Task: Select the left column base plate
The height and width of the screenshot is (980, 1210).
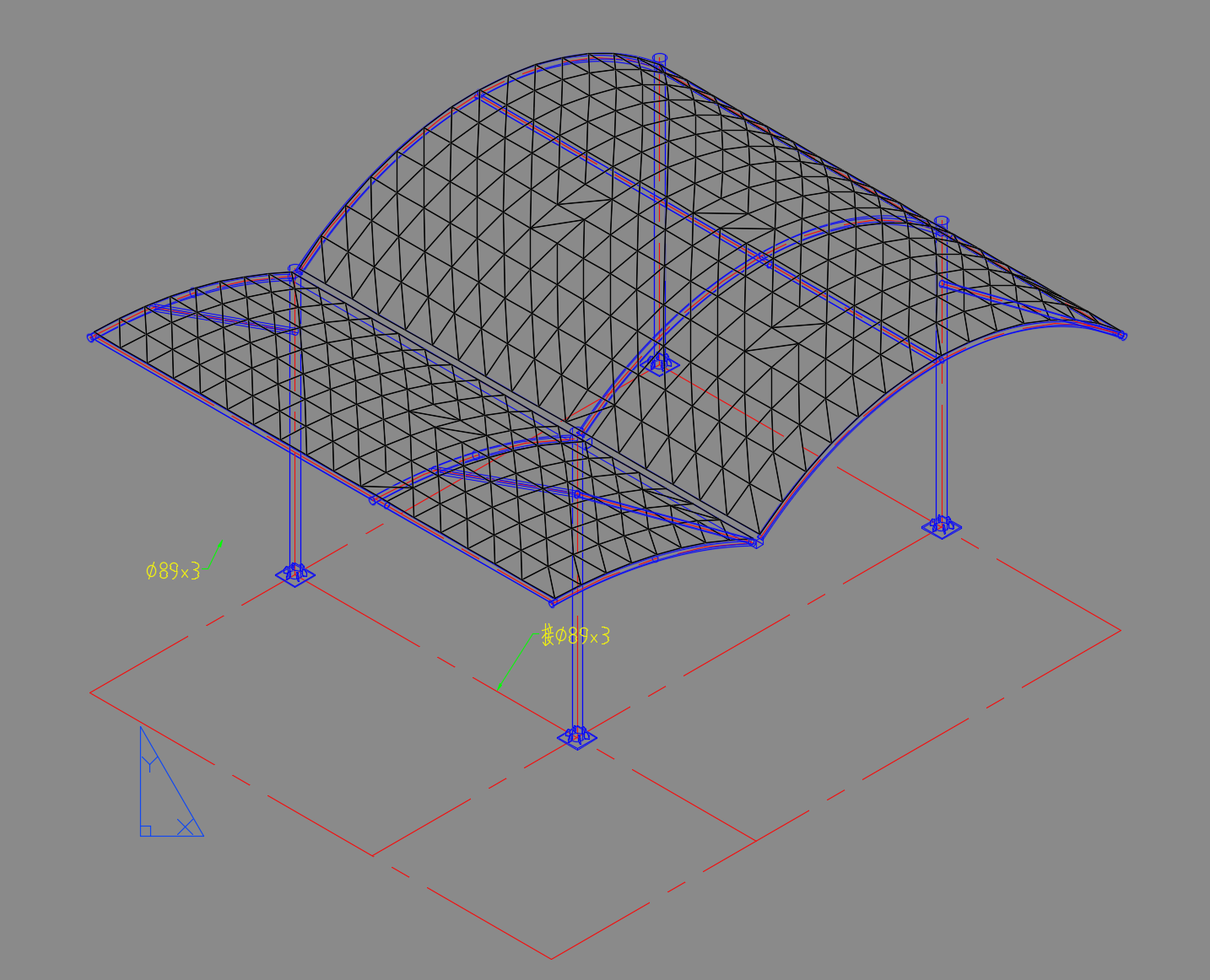Action: 294,575
